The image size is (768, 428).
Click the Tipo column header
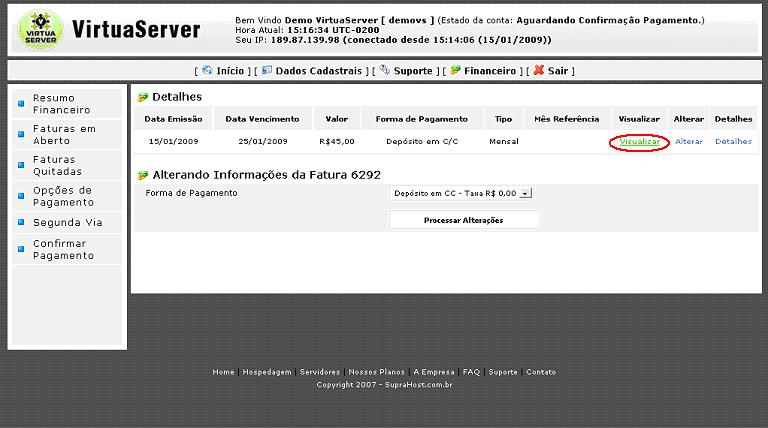coord(504,119)
